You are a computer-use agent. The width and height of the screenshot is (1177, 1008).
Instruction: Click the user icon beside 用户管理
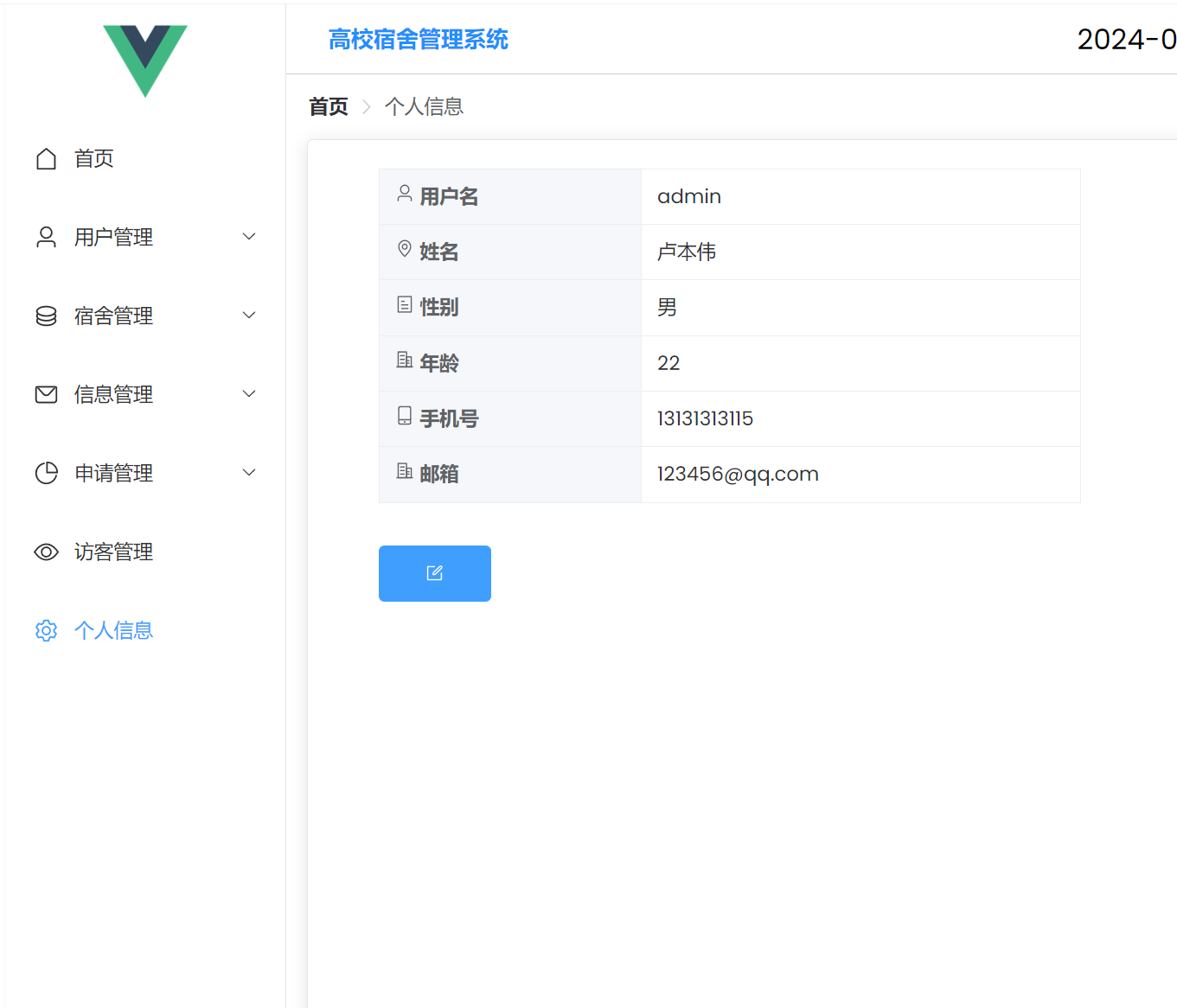pos(46,238)
